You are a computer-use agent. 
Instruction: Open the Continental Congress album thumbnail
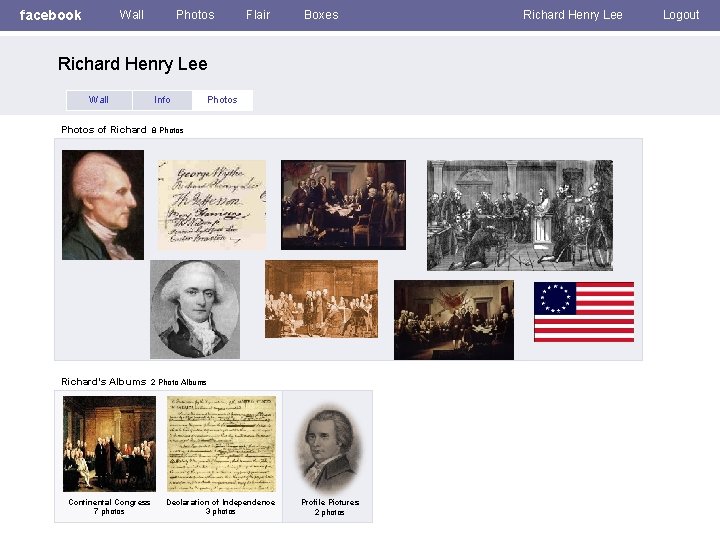pos(109,444)
